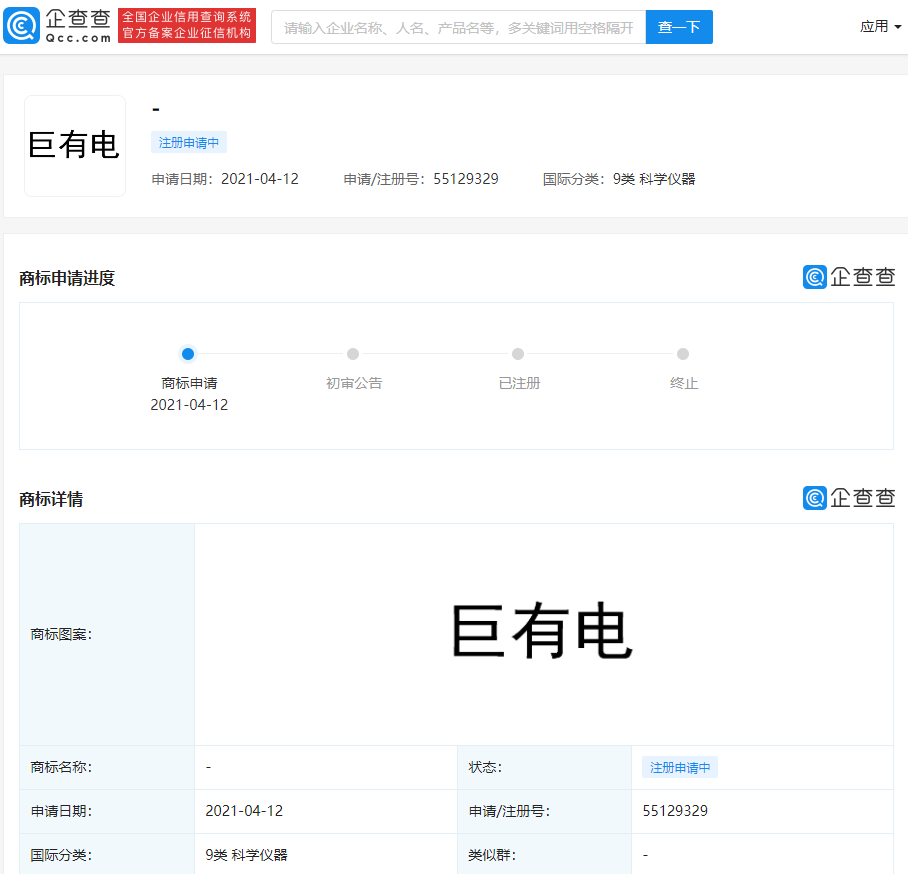The image size is (908, 874).
Task: Select the 终止 progress step dot
Action: pos(683,354)
